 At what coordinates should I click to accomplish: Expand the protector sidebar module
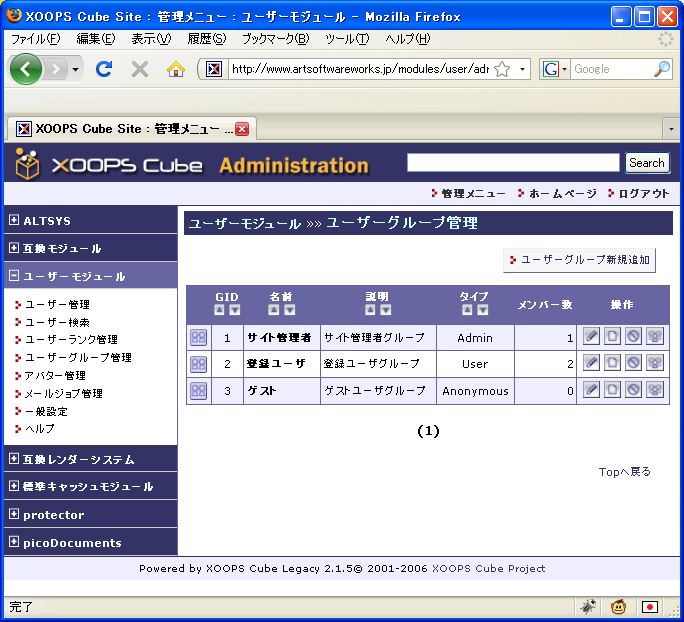point(13,515)
